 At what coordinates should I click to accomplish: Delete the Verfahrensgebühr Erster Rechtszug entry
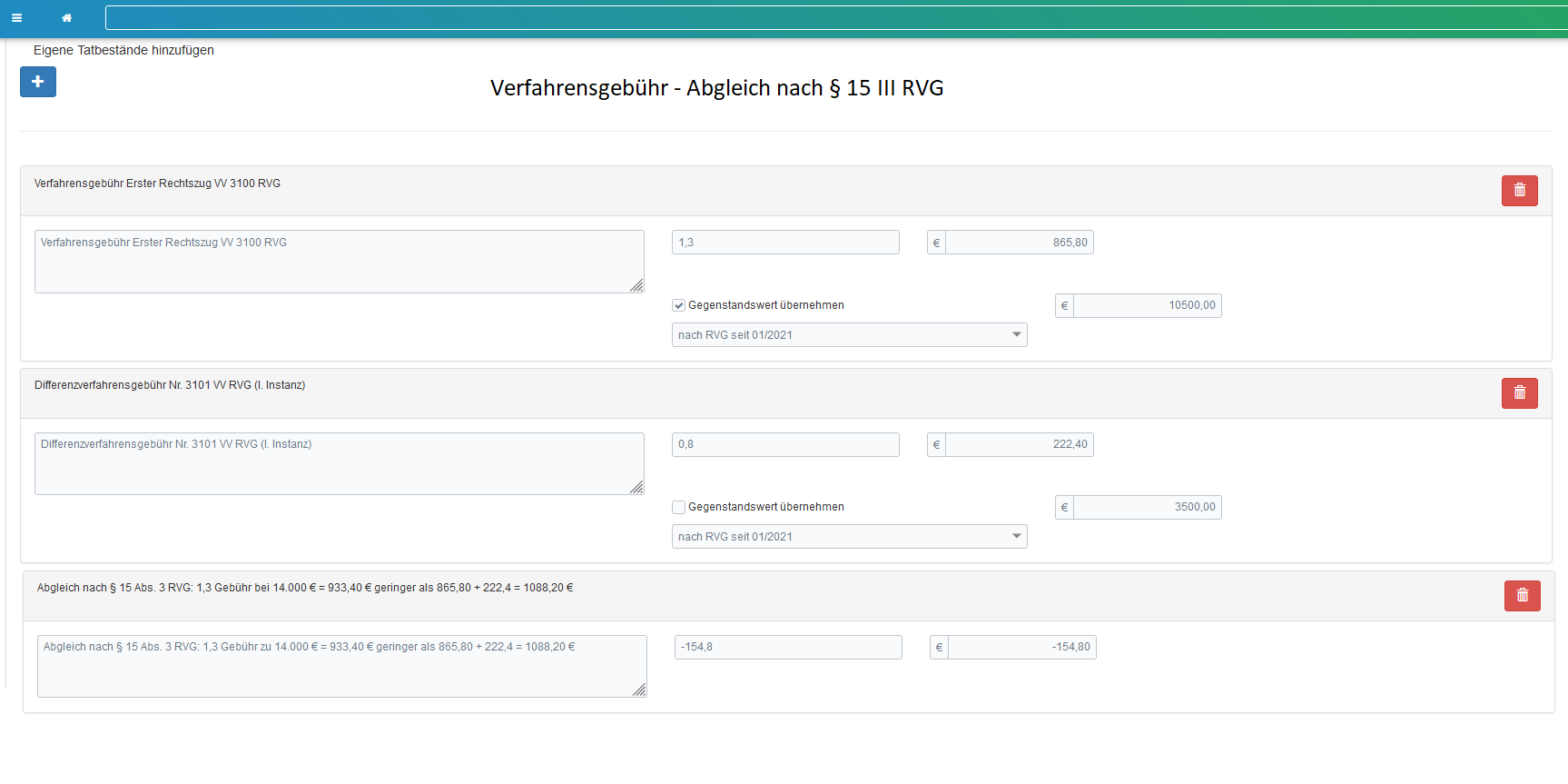1519,191
